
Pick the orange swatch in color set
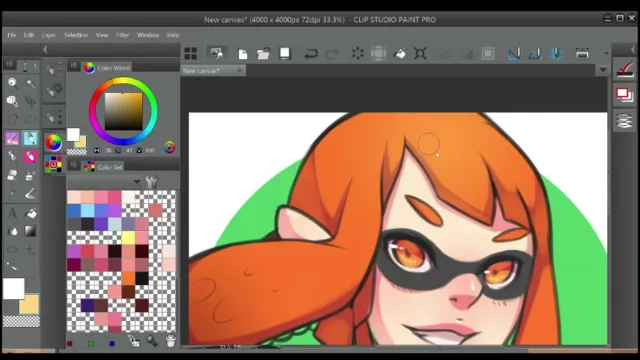tap(128, 278)
